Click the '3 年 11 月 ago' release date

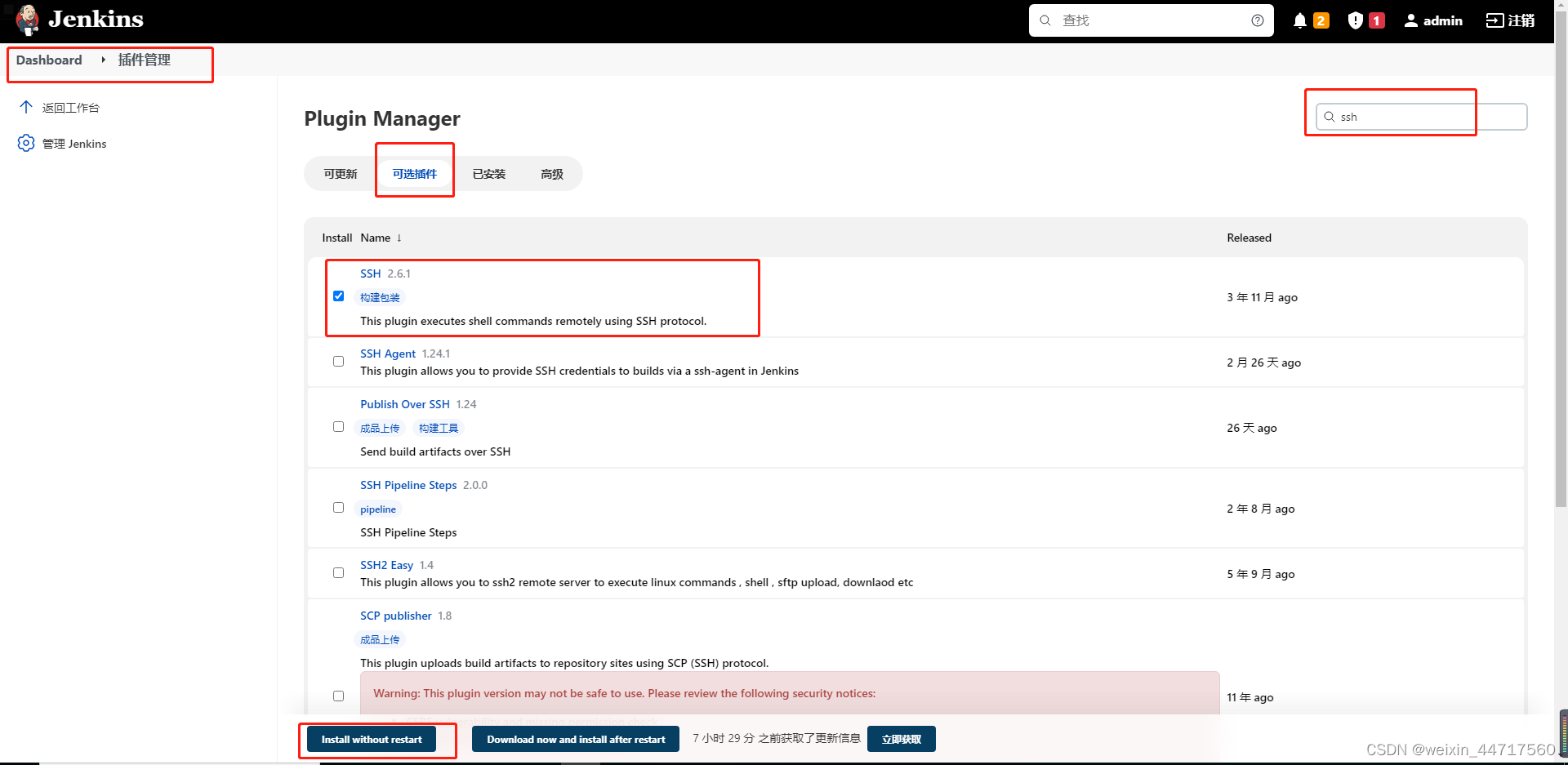coord(1262,297)
